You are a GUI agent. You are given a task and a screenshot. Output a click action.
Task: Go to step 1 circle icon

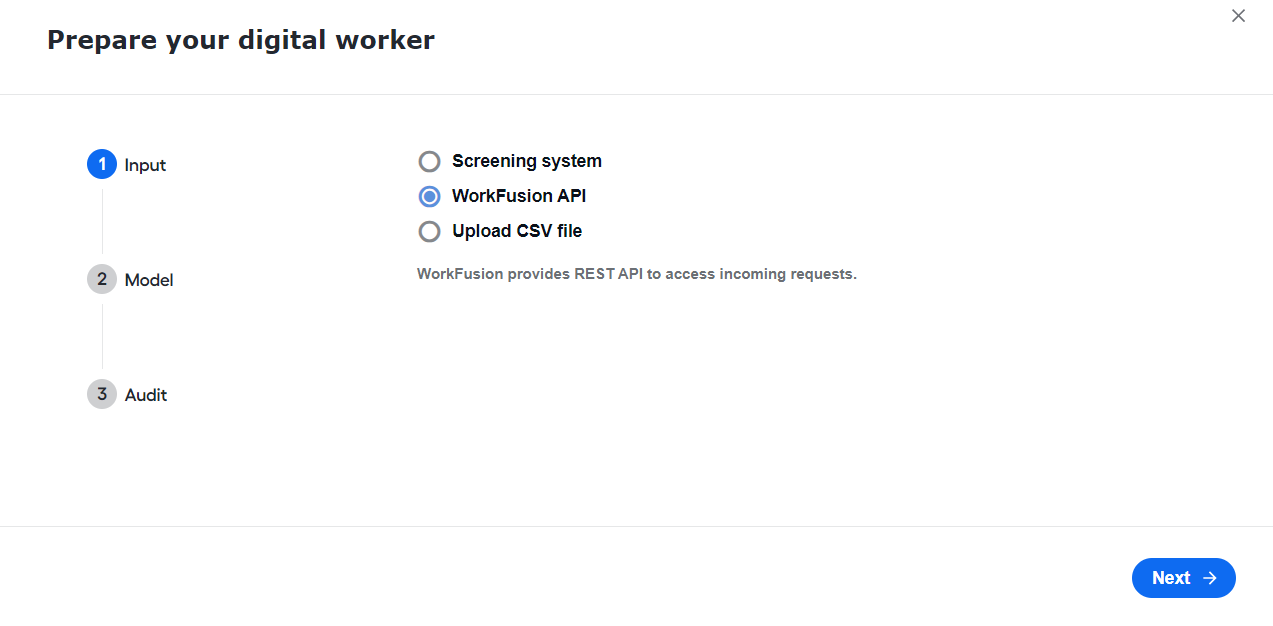tap(102, 164)
